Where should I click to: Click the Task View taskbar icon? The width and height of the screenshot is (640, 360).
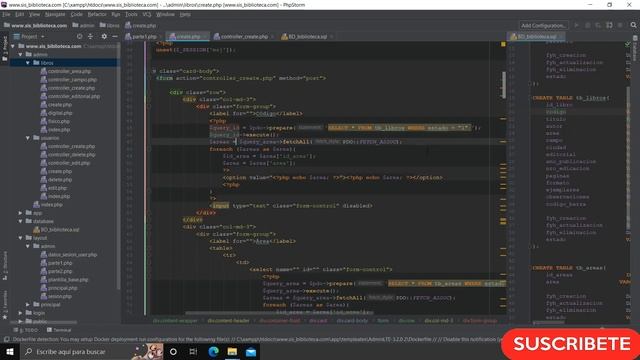tap(193, 351)
